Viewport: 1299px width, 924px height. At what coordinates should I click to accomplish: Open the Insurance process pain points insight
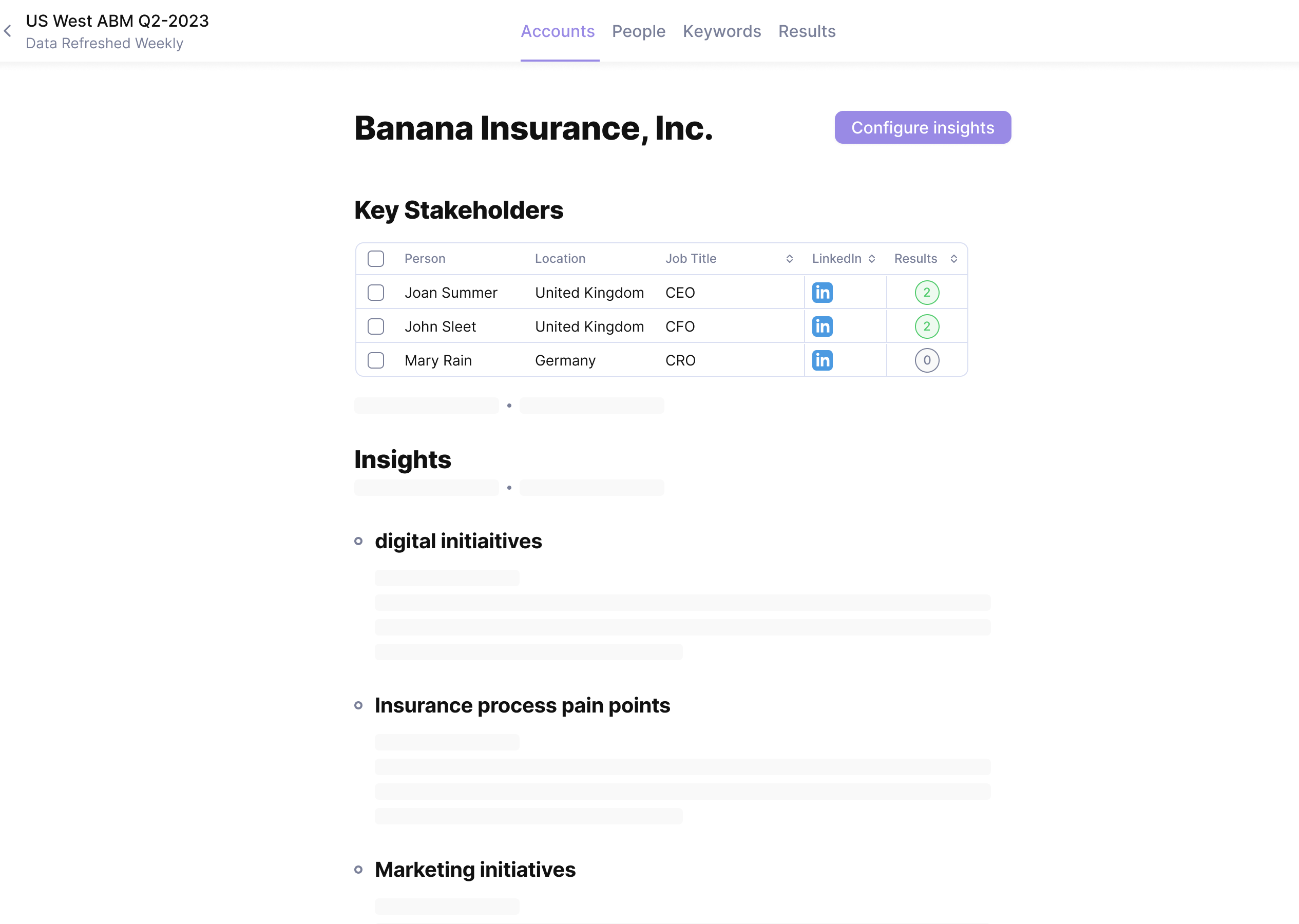coord(522,705)
